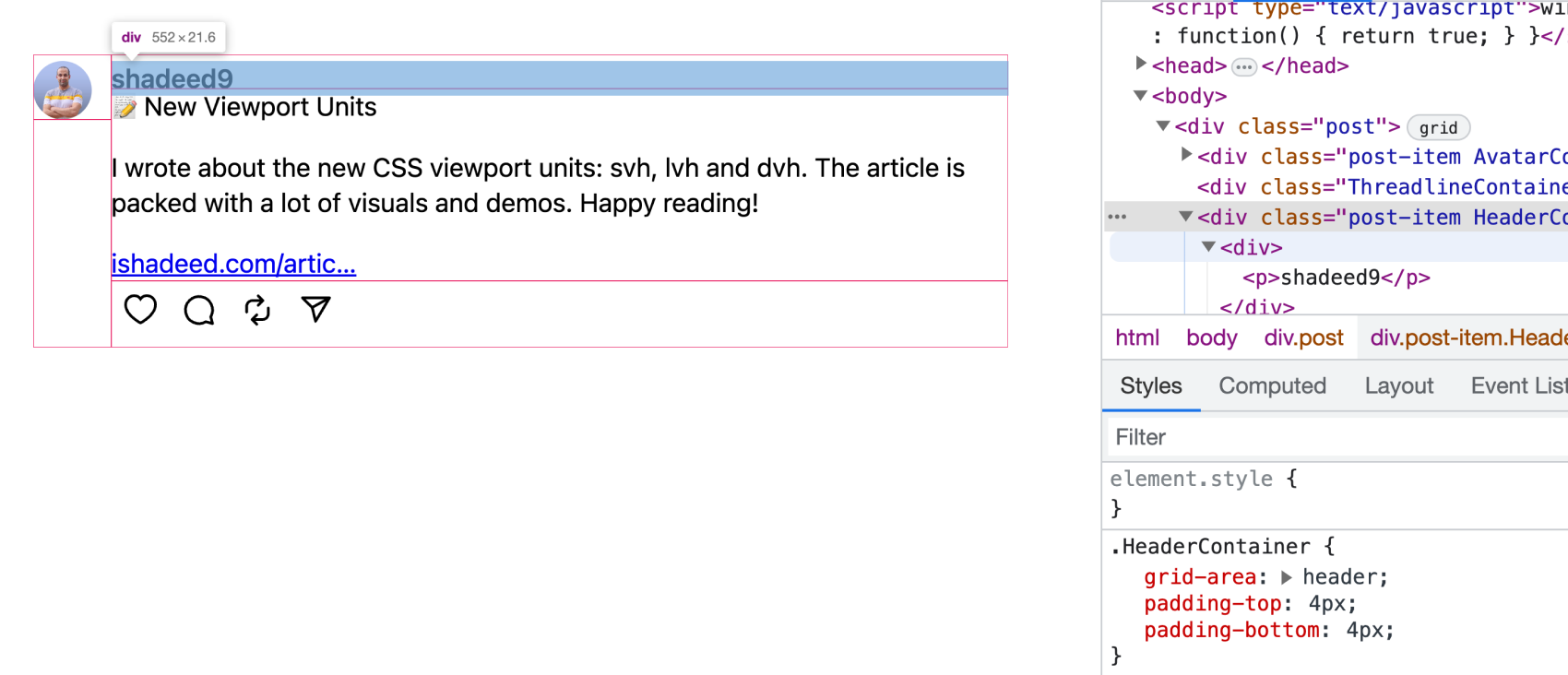
Task: Select the Styles tab
Action: tap(1150, 386)
